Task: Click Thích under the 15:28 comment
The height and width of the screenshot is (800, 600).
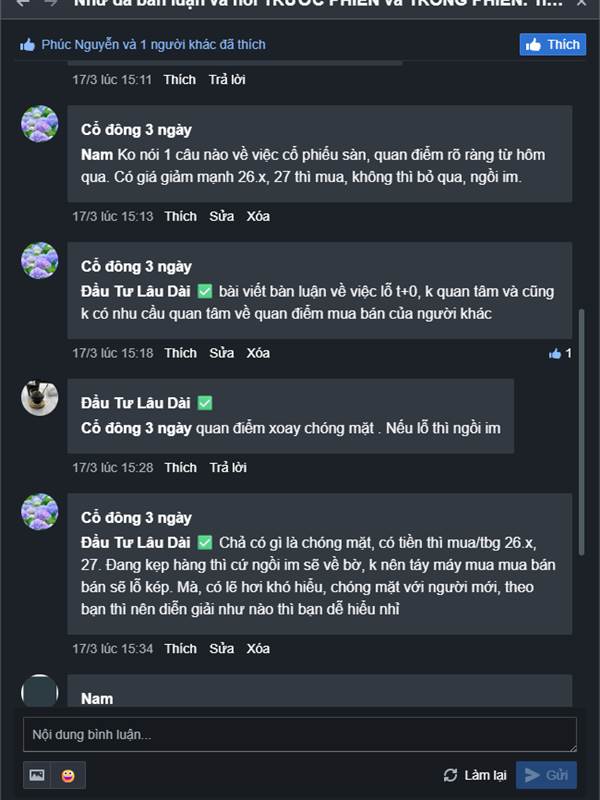Action: point(180,467)
